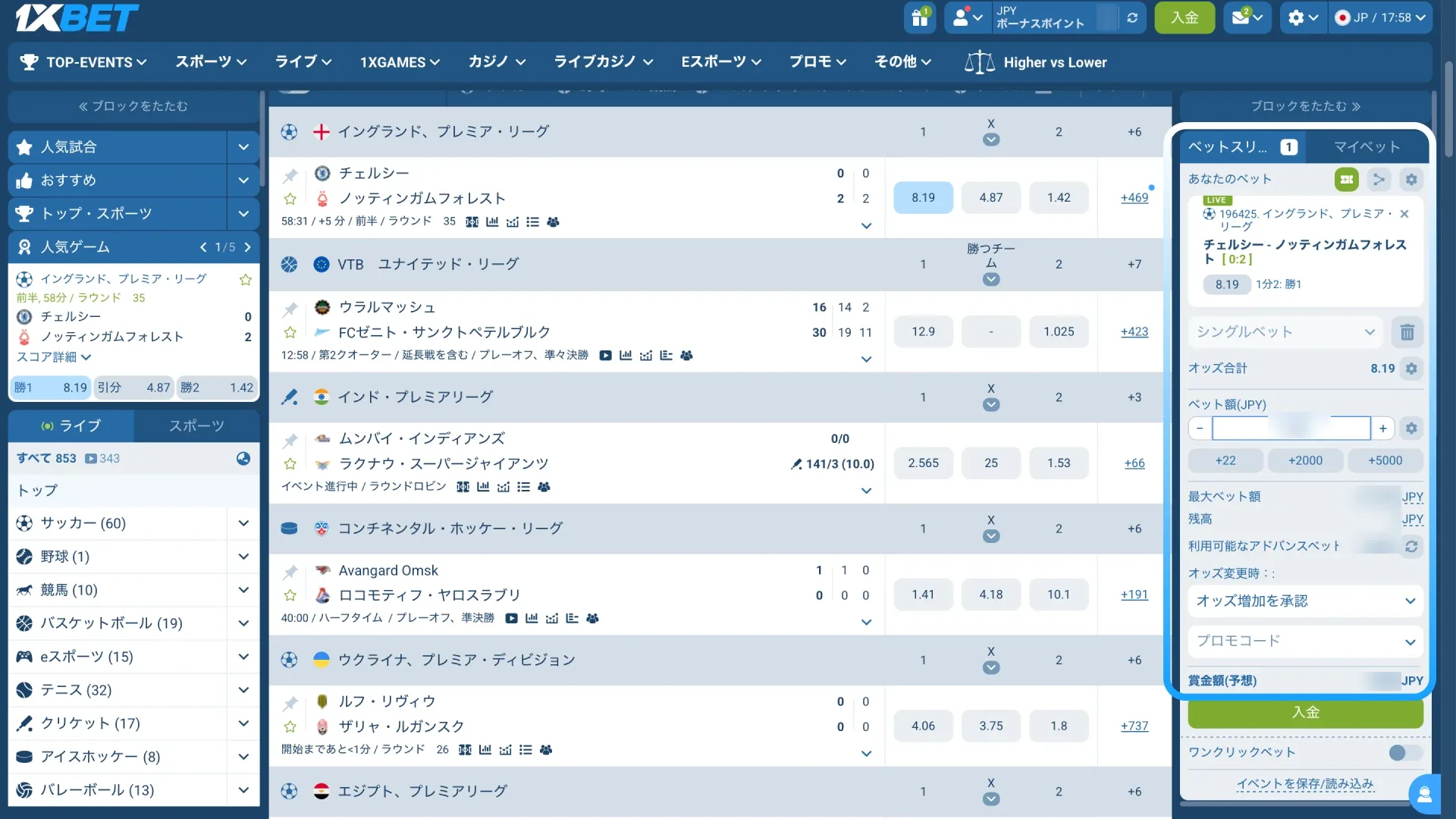Open the gift bonus icon in header

(x=920, y=17)
